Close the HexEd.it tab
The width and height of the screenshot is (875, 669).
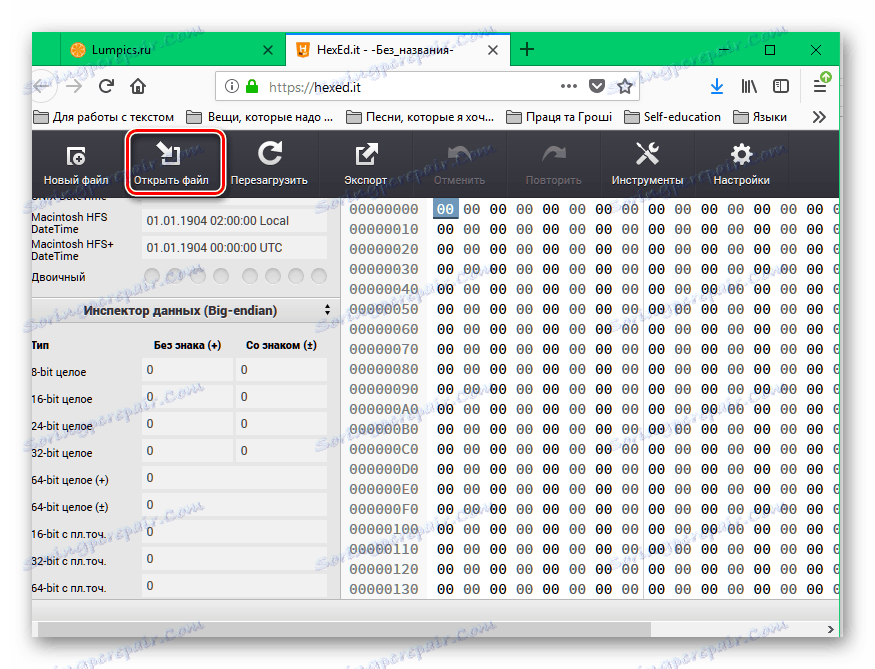point(493,50)
